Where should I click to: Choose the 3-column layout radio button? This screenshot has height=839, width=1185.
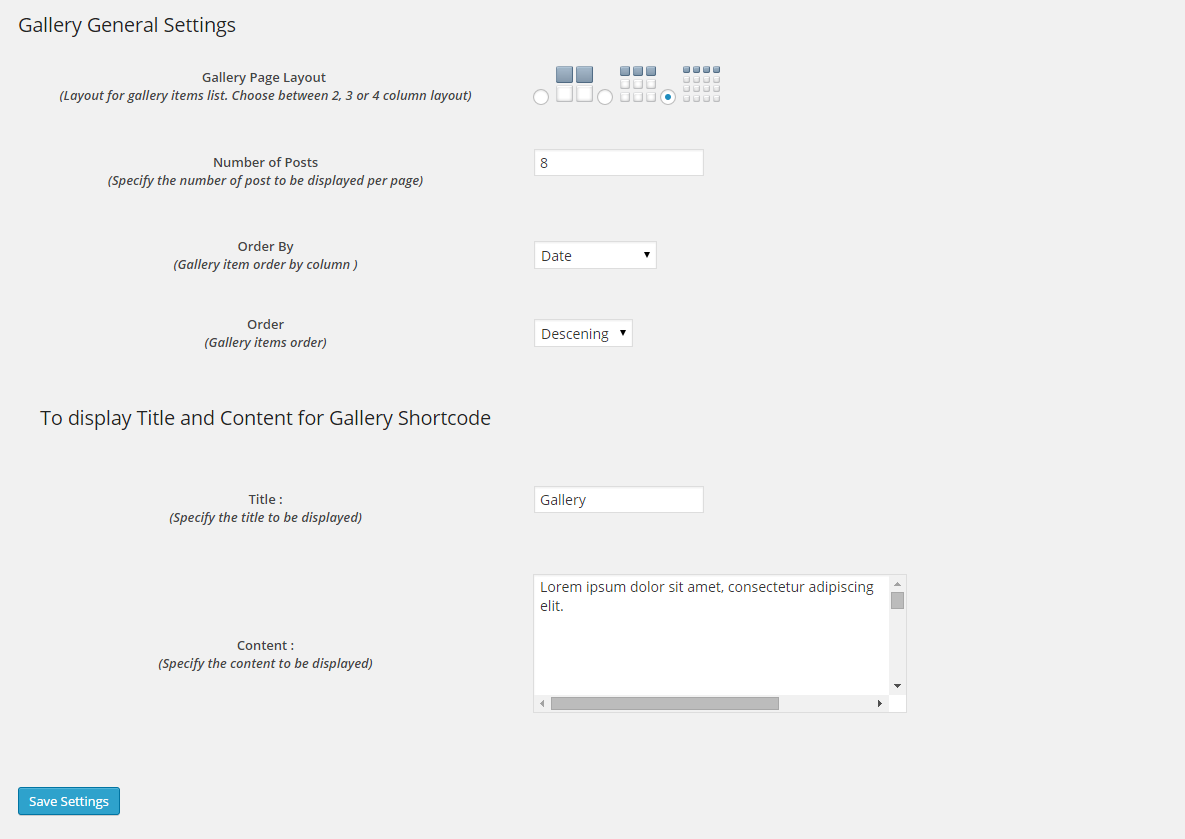pos(605,97)
